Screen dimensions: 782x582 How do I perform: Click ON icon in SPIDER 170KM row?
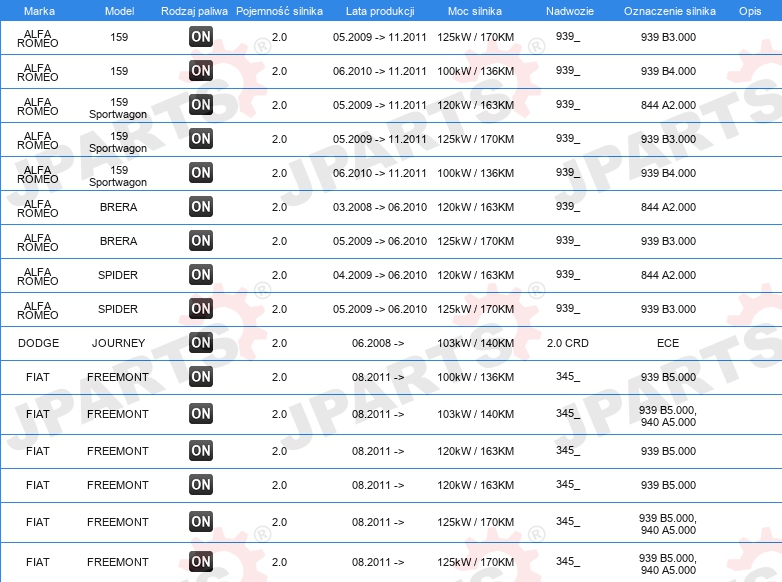click(x=201, y=308)
